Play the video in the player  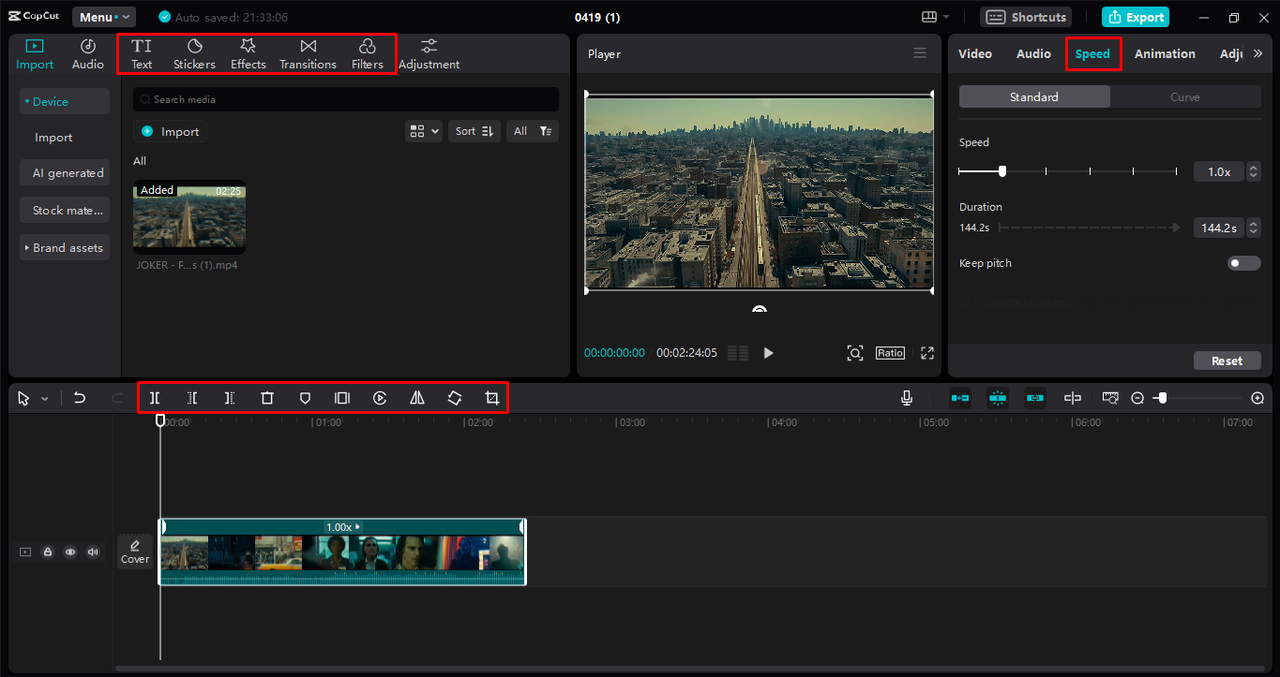coord(768,353)
